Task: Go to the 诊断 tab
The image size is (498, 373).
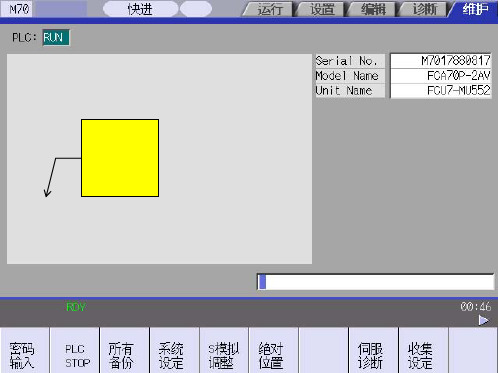Action: tap(424, 9)
